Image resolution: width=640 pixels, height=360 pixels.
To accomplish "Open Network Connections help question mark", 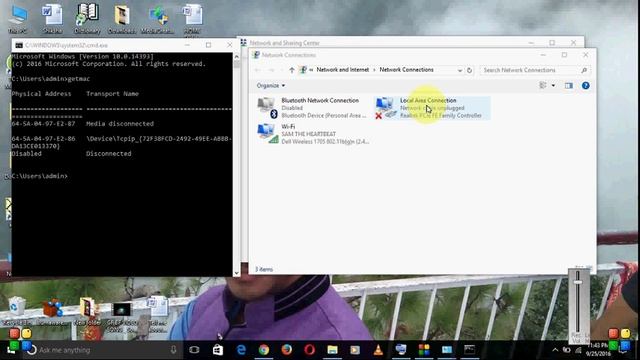I will coord(585,86).
